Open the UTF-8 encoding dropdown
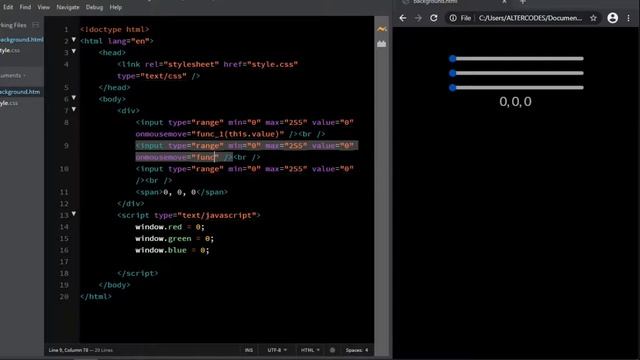Image resolution: width=640 pixels, height=360 pixels. point(277,350)
